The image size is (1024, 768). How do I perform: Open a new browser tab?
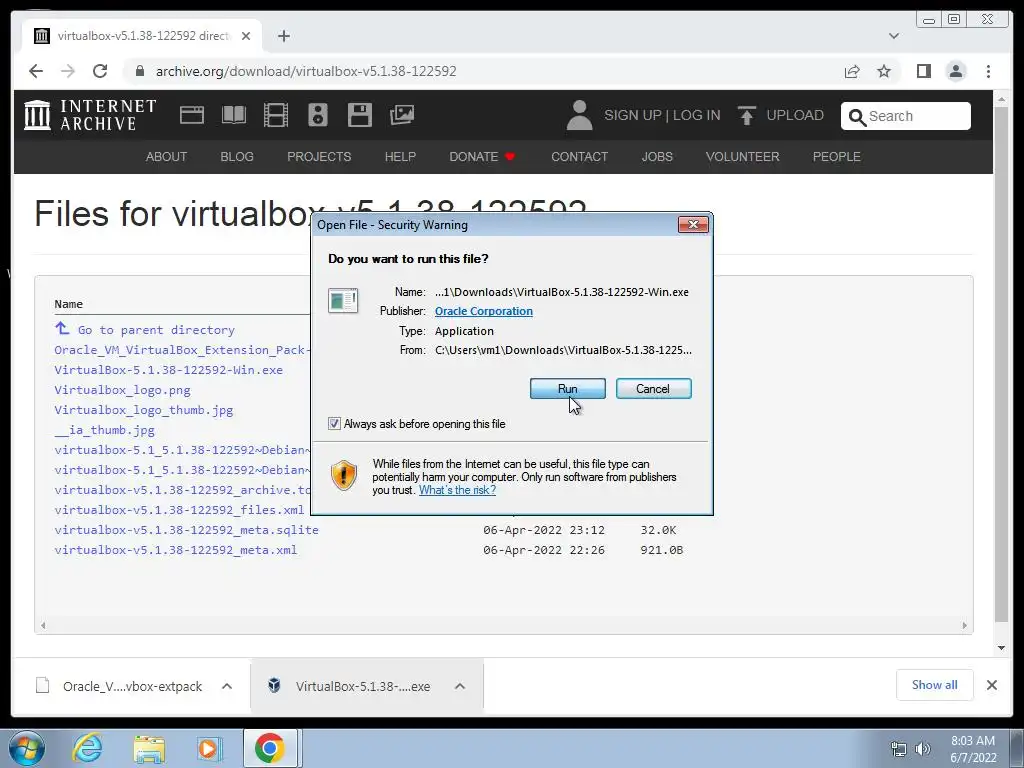coord(283,36)
